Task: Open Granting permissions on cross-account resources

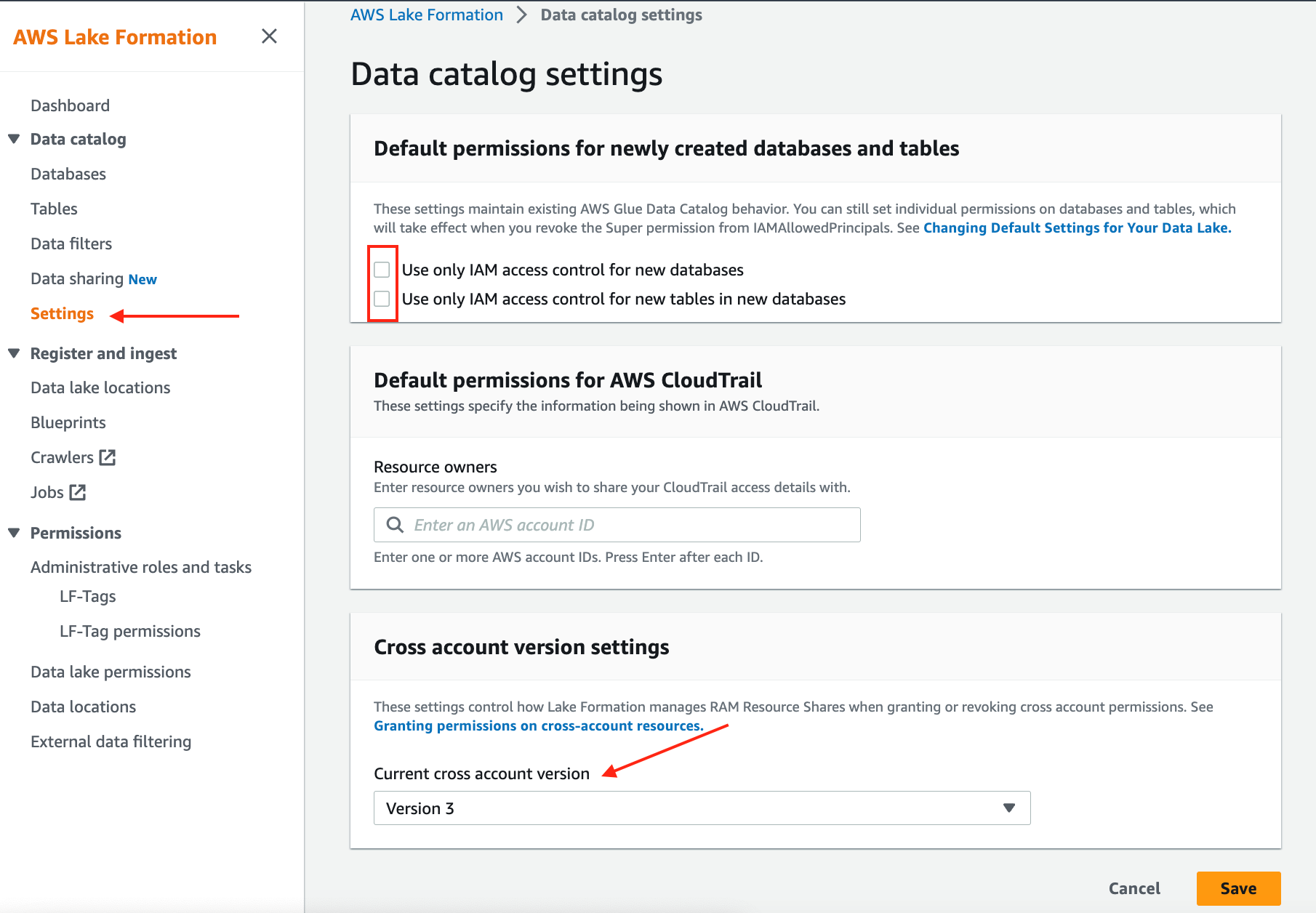Action: [537, 725]
